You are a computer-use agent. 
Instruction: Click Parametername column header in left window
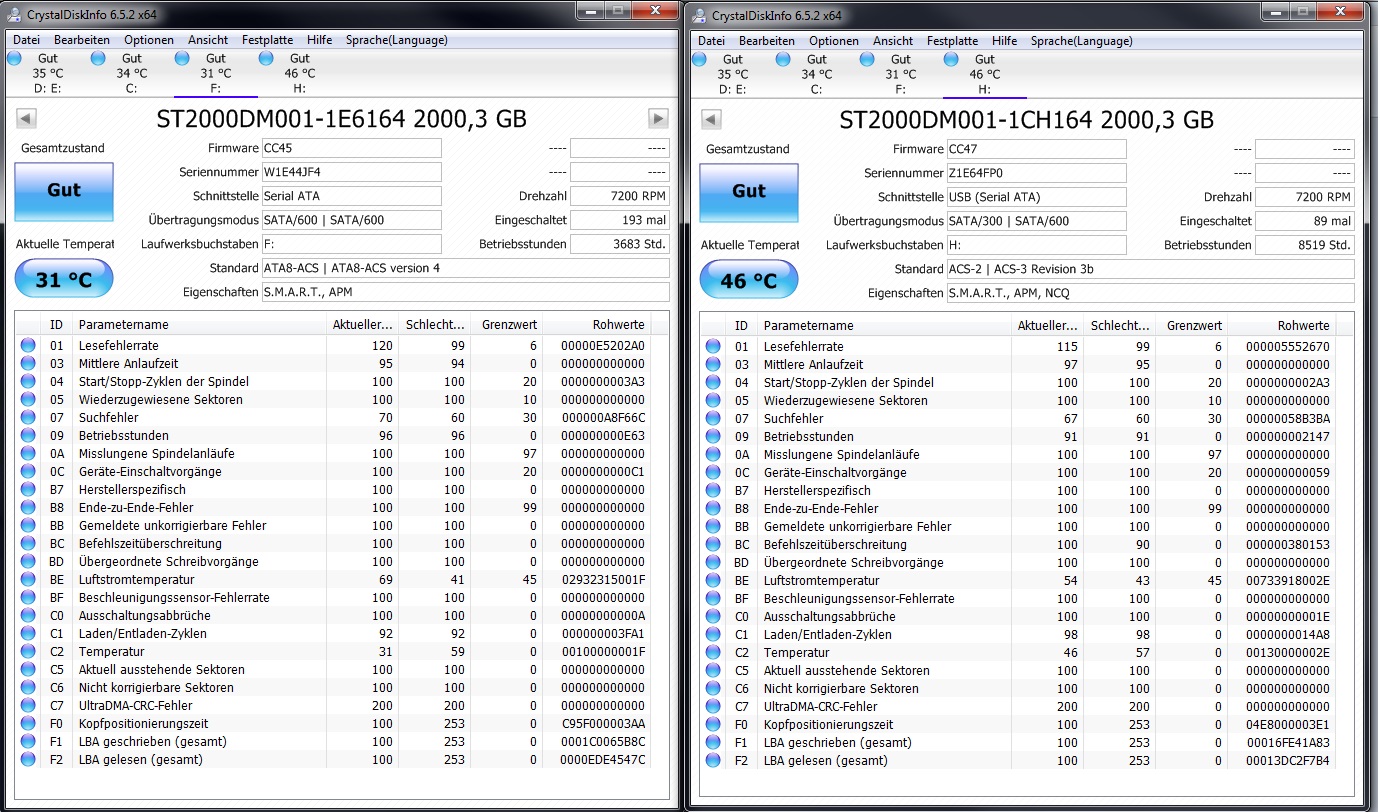click(200, 325)
